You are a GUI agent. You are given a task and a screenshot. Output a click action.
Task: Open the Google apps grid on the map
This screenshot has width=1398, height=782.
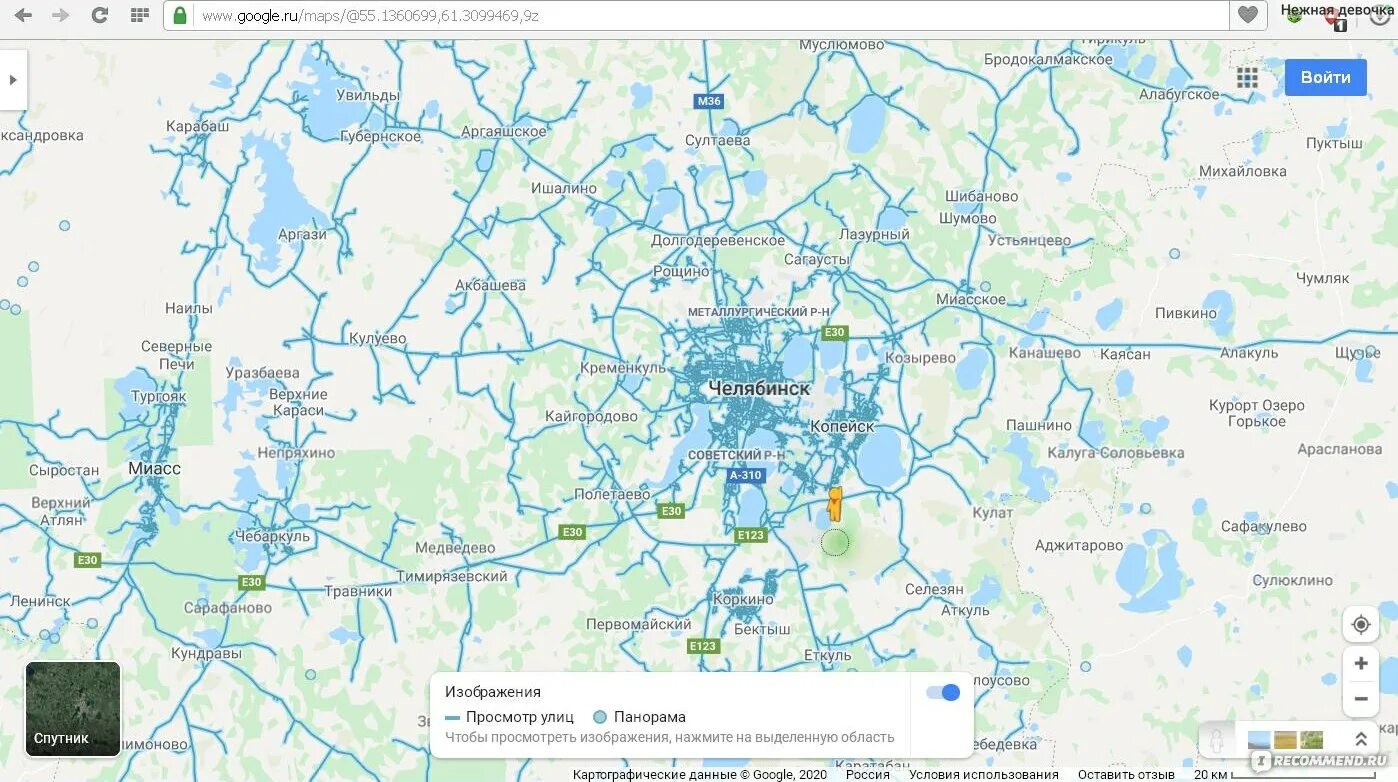pyautogui.click(x=1247, y=78)
